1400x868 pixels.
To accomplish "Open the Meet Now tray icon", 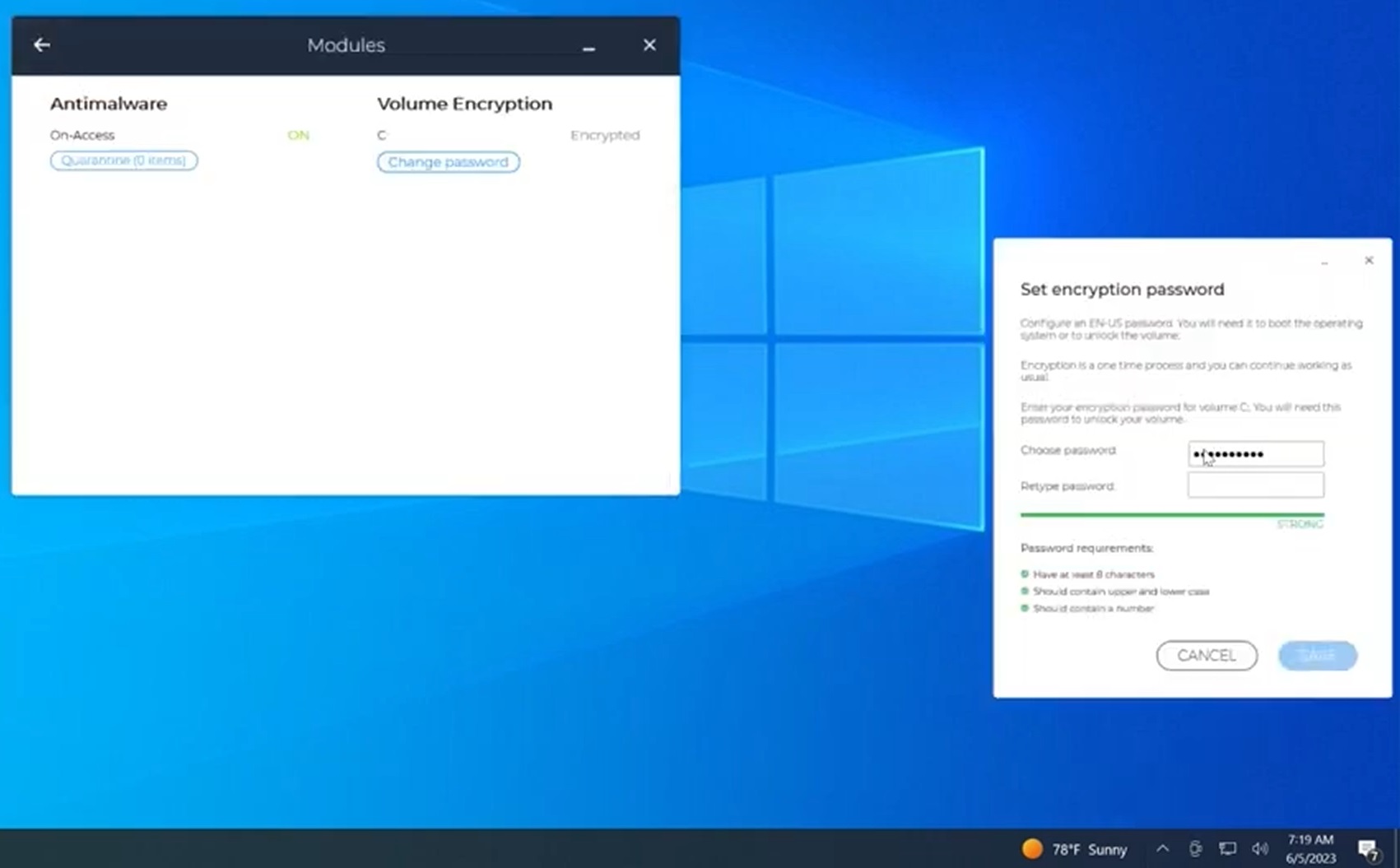I will pos(1195,848).
